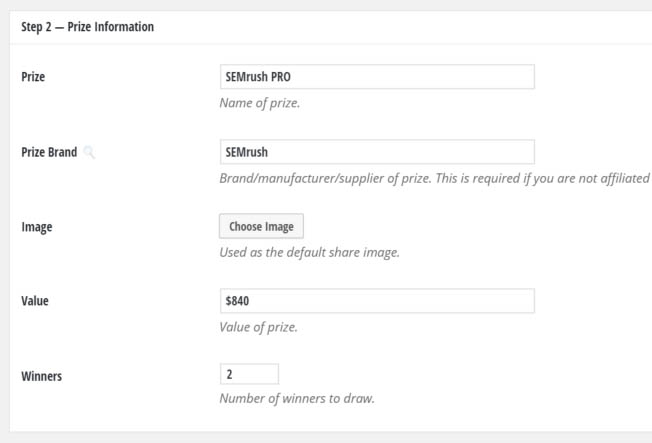This screenshot has height=443, width=652.
Task: Click 'Number of winners to draw' hint
Action: point(297,399)
